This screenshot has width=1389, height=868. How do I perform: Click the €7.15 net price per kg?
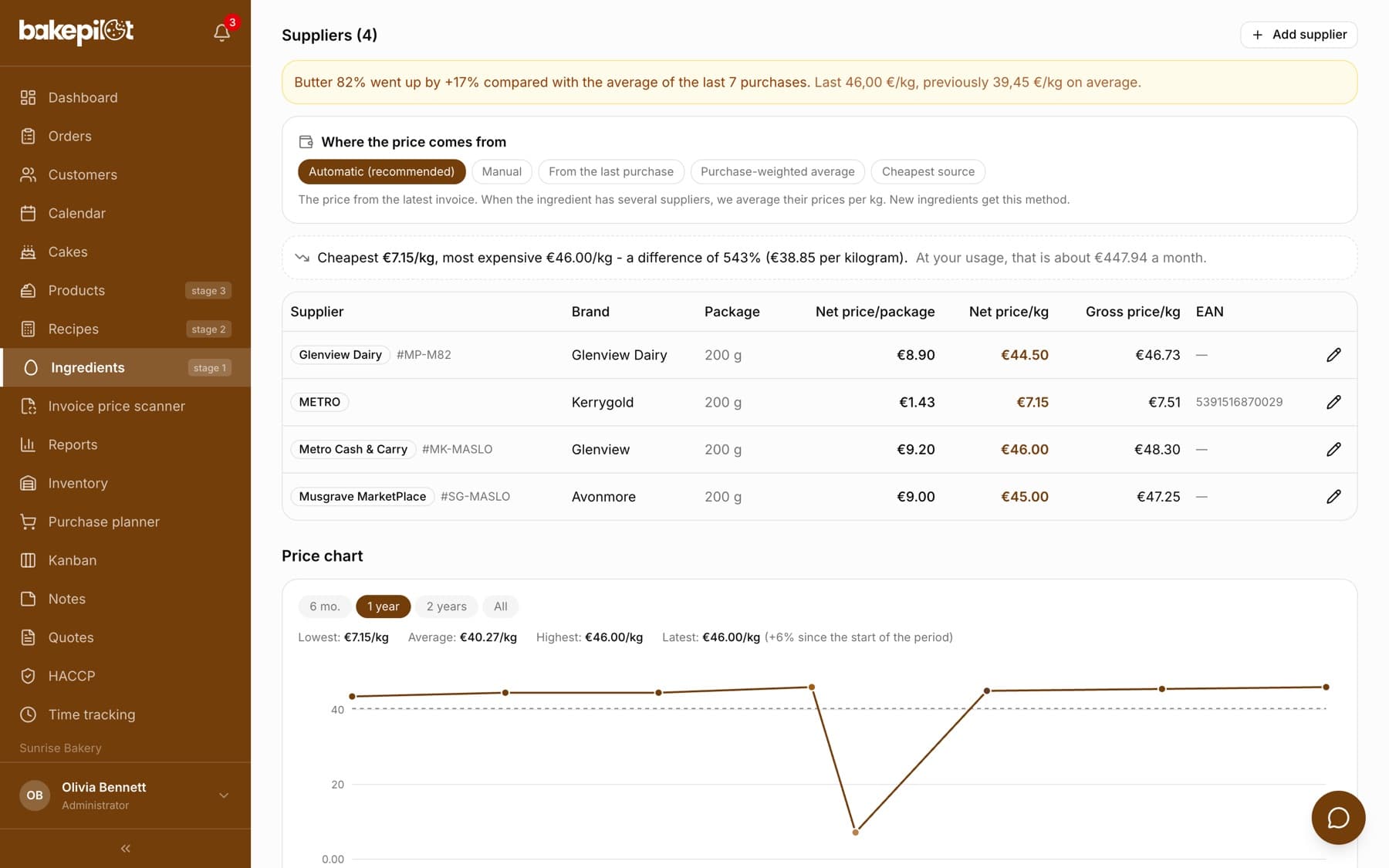click(x=1032, y=402)
